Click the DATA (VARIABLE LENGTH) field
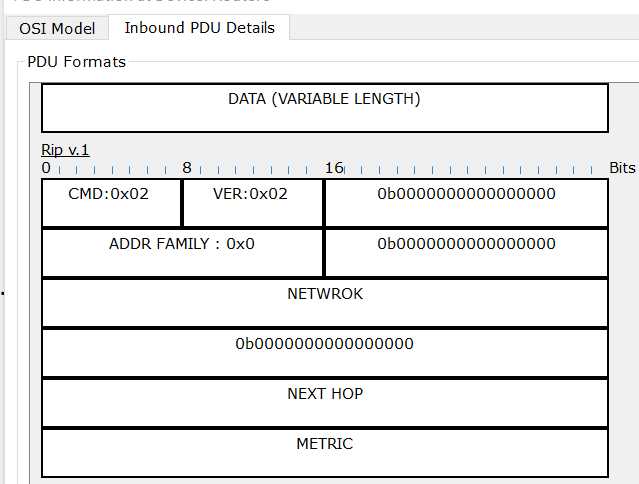Screen dimensions: 639x484 pyautogui.click(x=324, y=107)
